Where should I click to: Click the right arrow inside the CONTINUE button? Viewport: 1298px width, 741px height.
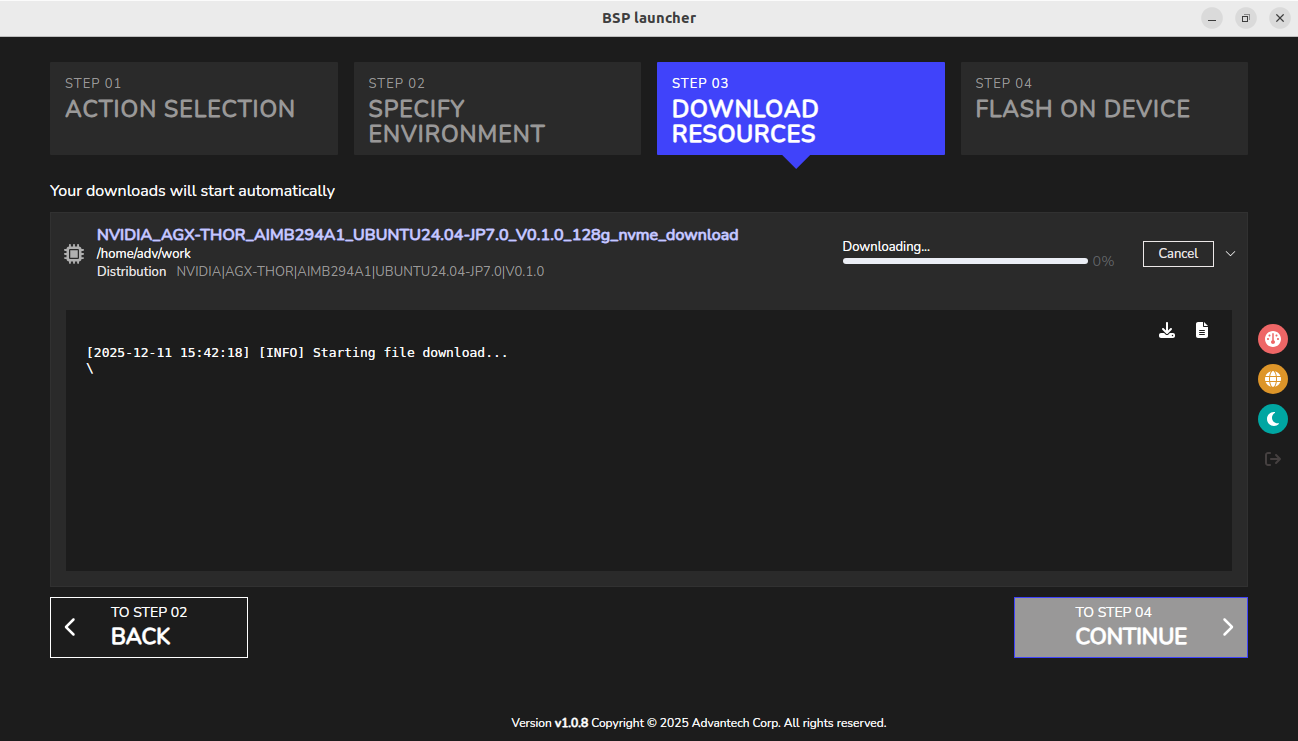pyautogui.click(x=1228, y=626)
